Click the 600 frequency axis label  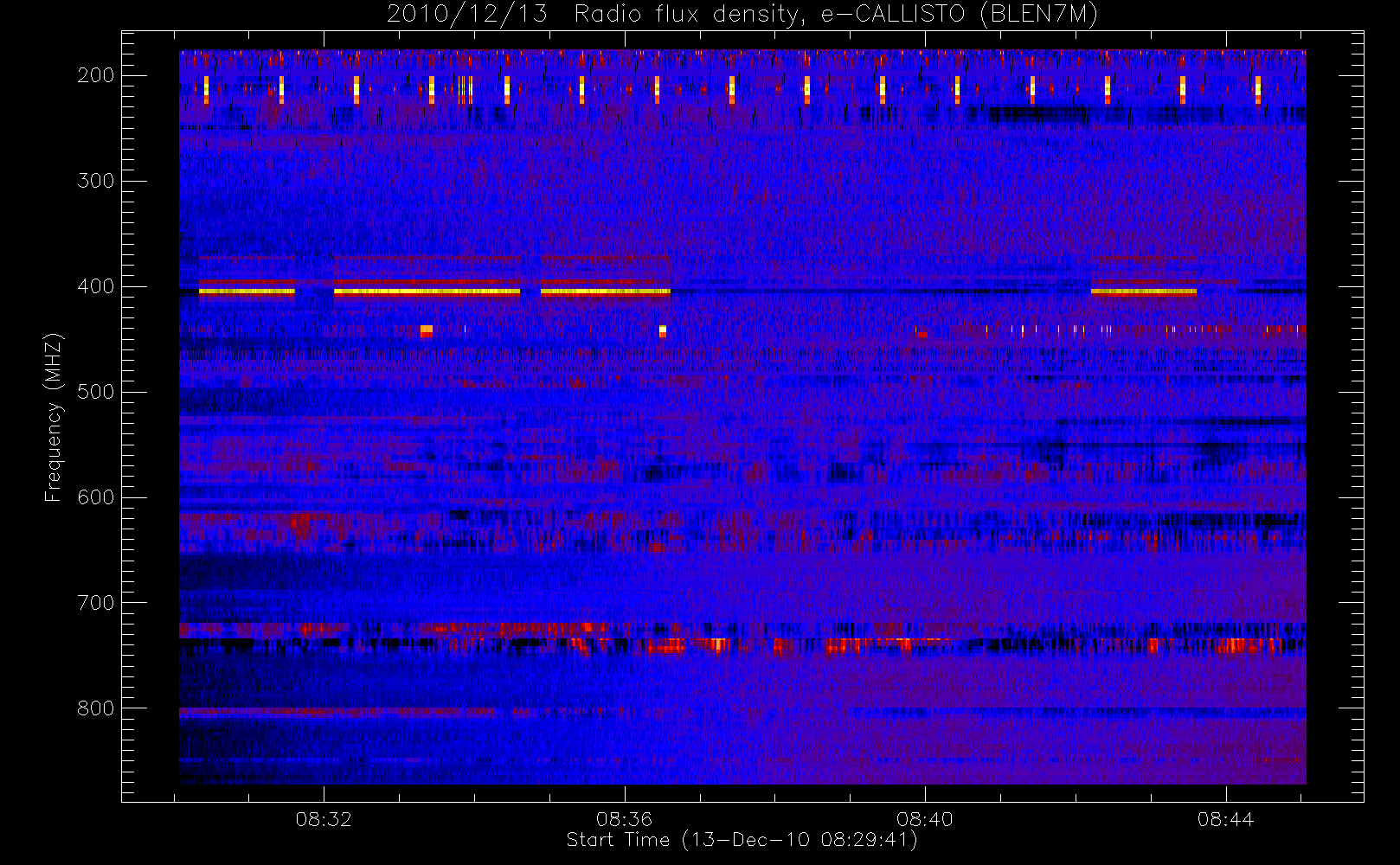click(x=95, y=497)
